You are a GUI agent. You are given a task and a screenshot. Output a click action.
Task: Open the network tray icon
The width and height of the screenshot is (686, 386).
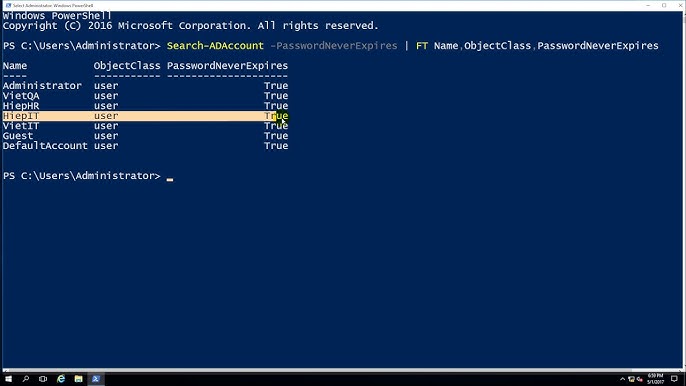tap(631, 379)
